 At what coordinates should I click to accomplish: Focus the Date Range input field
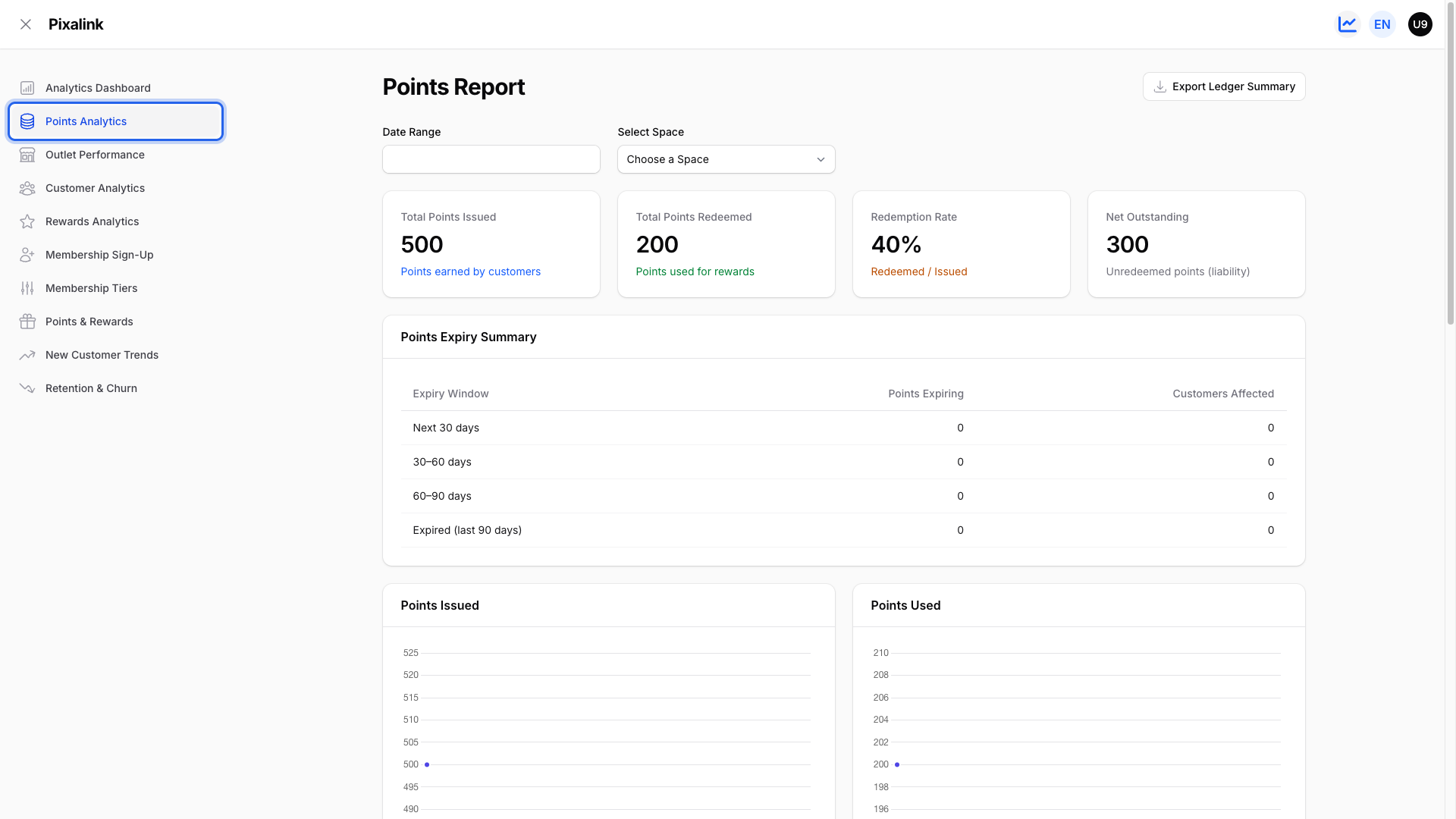(x=491, y=159)
